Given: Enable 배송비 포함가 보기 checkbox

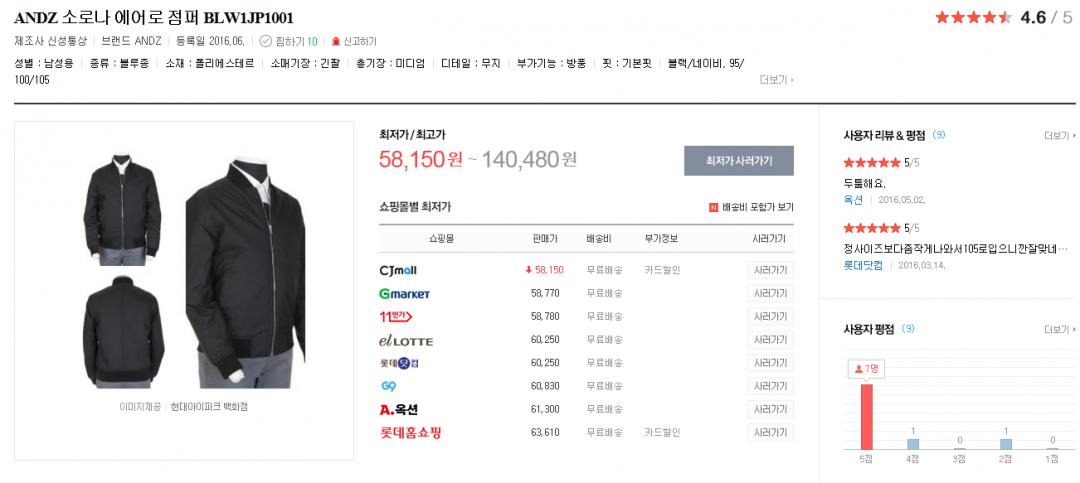Looking at the screenshot, I should [713, 207].
